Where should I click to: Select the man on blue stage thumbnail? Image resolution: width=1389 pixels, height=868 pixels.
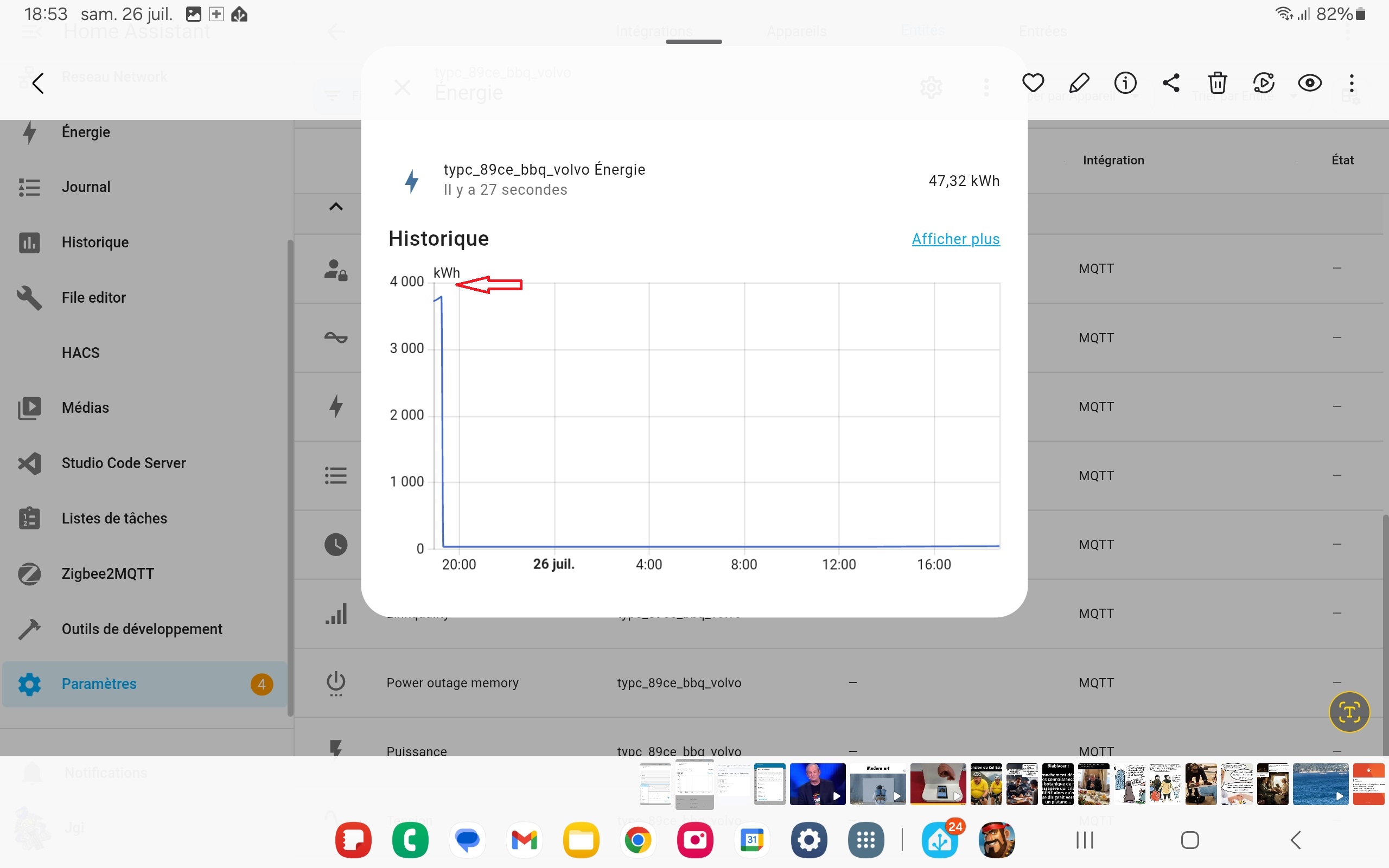[817, 783]
